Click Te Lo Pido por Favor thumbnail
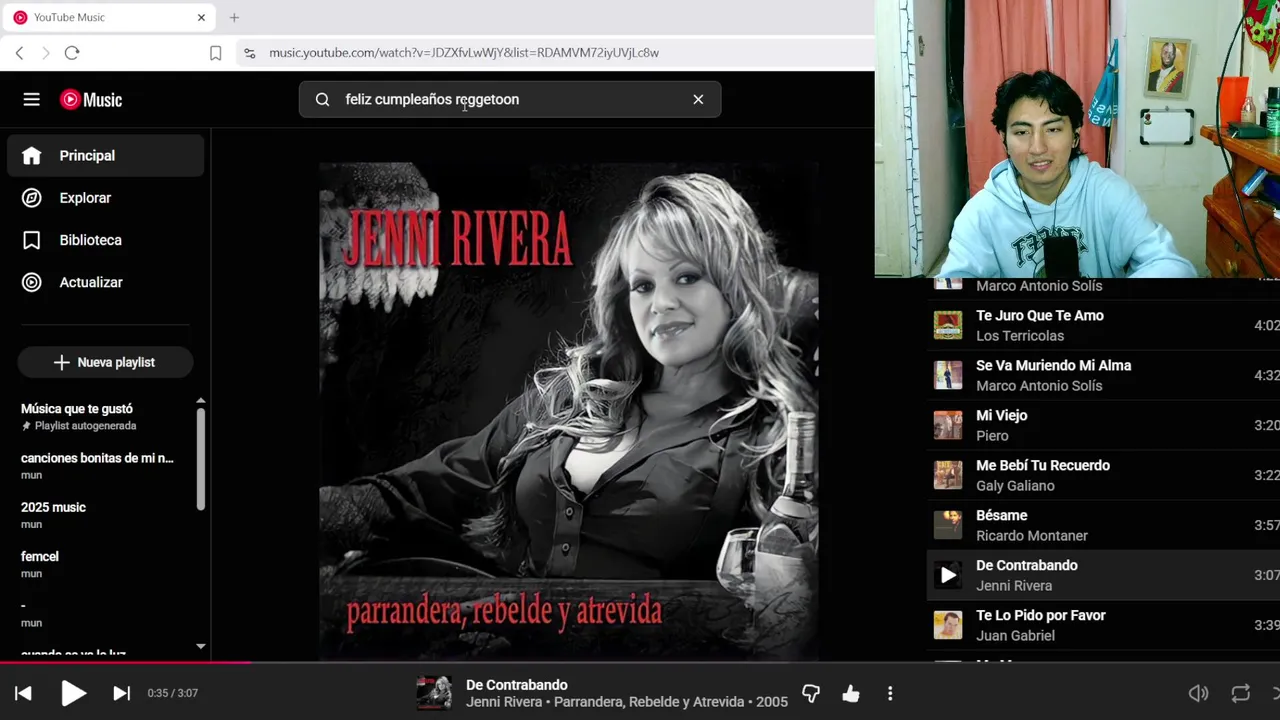1280x720 pixels. [948, 625]
